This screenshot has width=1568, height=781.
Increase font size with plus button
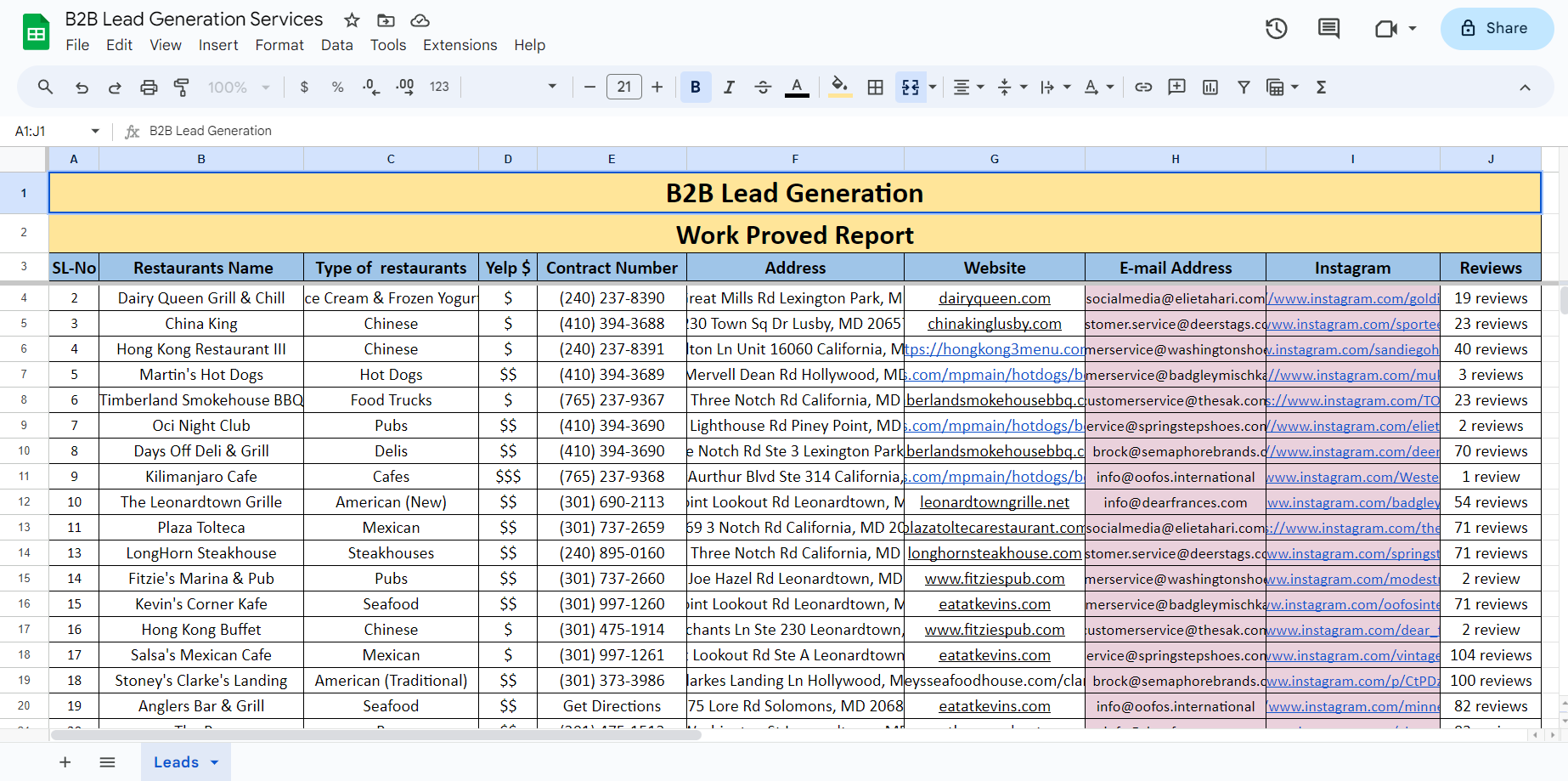coord(657,87)
